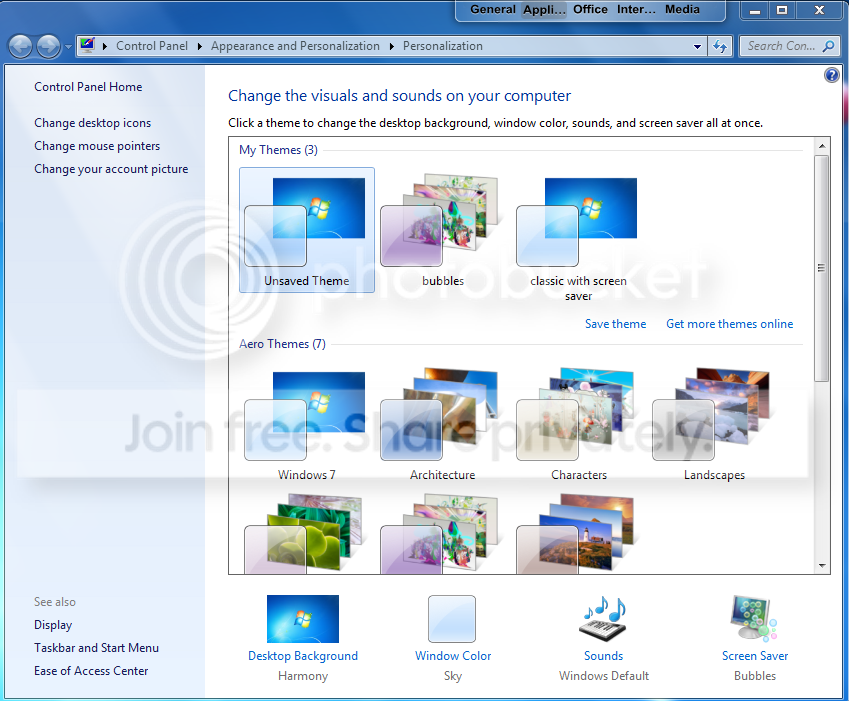849x701 pixels.
Task: Switch to the Inter... tab
Action: [636, 9]
